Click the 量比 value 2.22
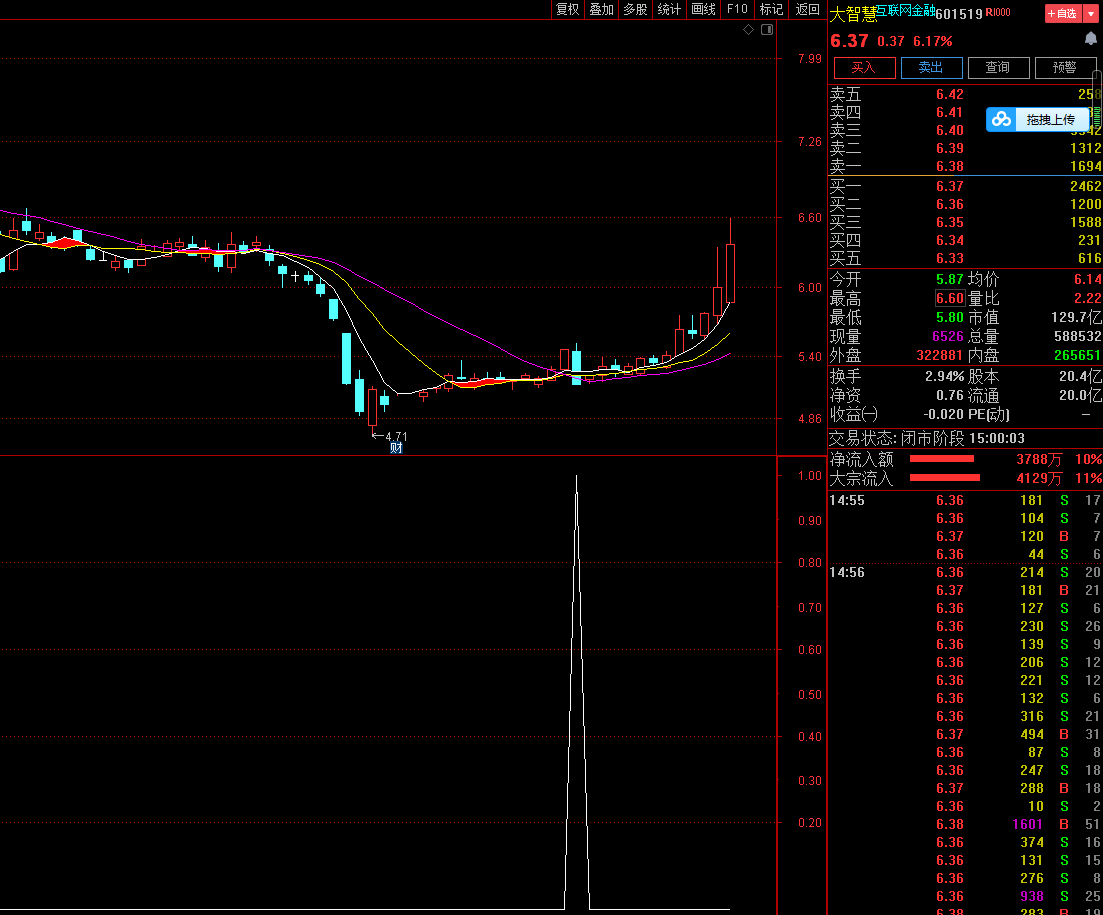The image size is (1103, 915). tap(1088, 298)
